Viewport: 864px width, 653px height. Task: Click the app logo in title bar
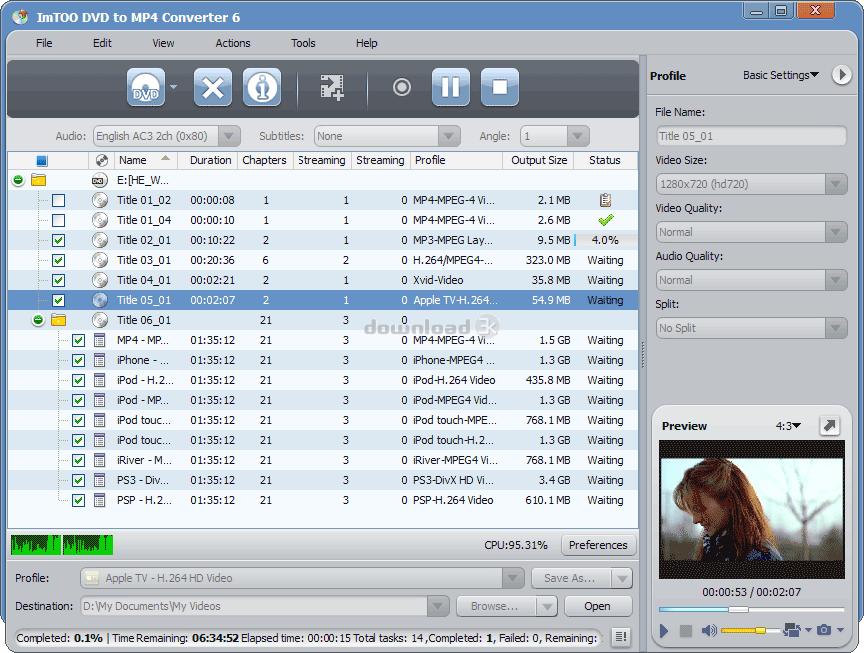21,17
